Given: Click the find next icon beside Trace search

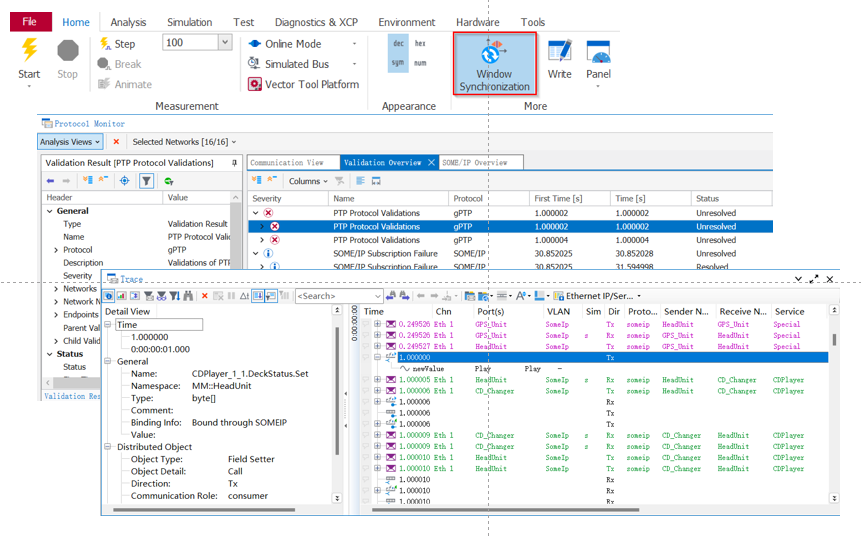Looking at the screenshot, I should coord(405,296).
